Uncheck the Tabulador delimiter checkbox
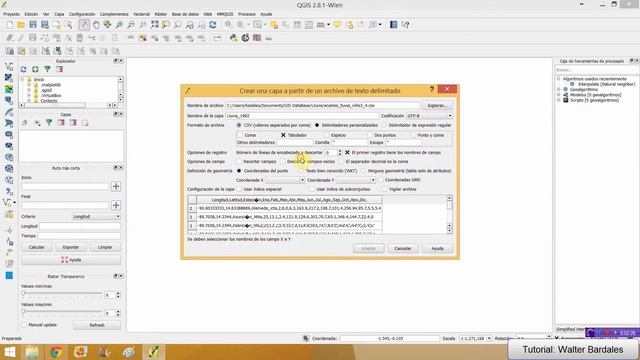Viewport: 640px width, 360px height. click(x=283, y=135)
